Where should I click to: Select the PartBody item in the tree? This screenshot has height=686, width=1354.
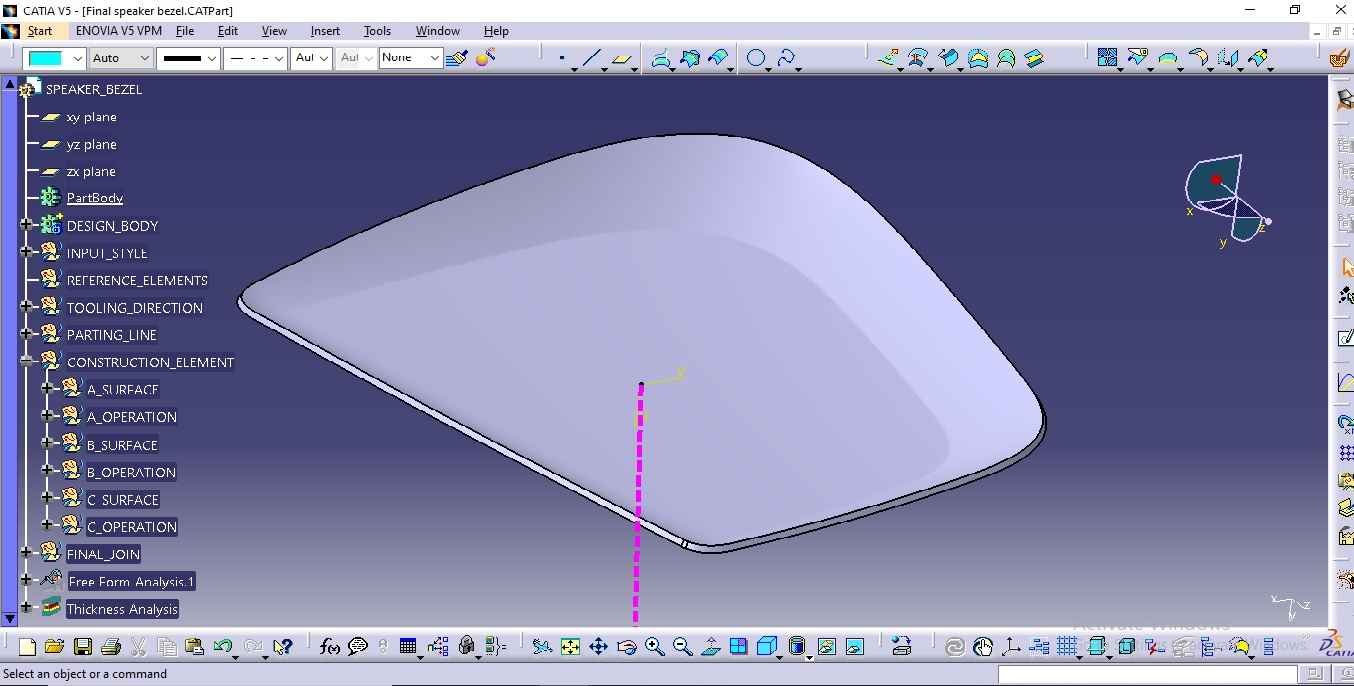click(94, 198)
